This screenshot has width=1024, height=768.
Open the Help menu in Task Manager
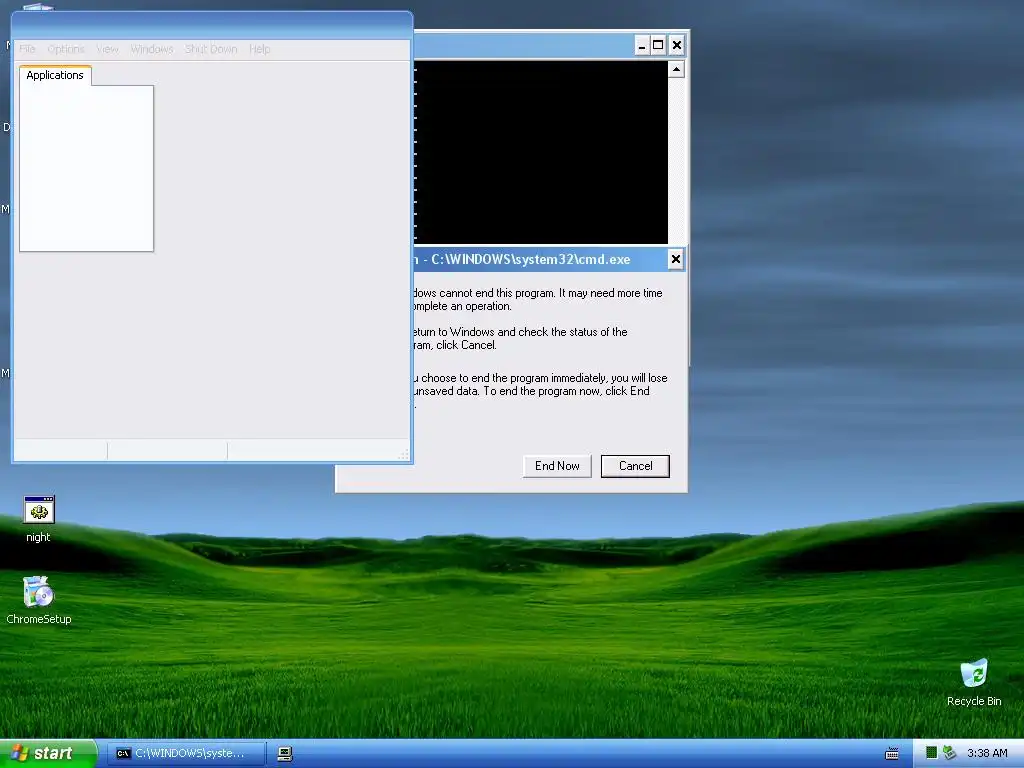tap(259, 49)
